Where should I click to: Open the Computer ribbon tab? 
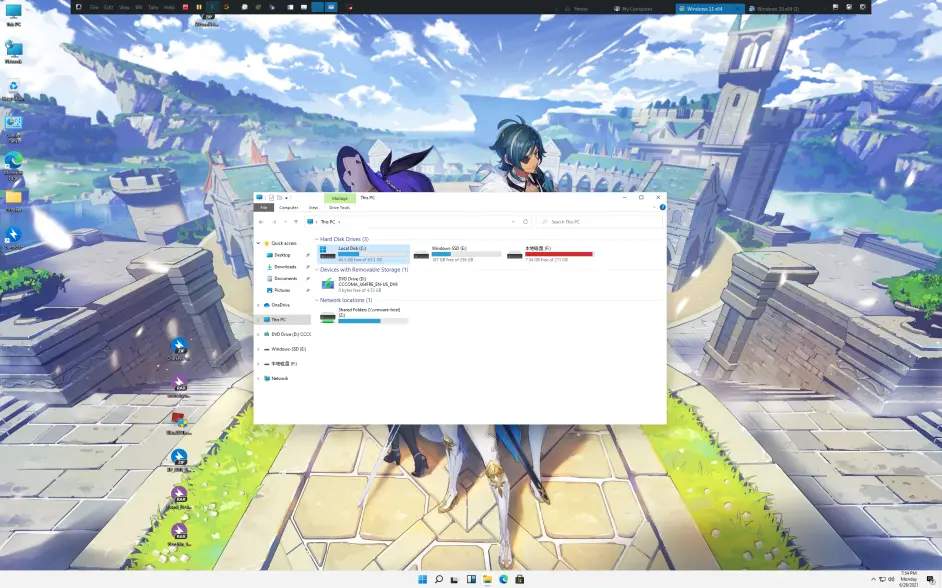(x=288, y=207)
